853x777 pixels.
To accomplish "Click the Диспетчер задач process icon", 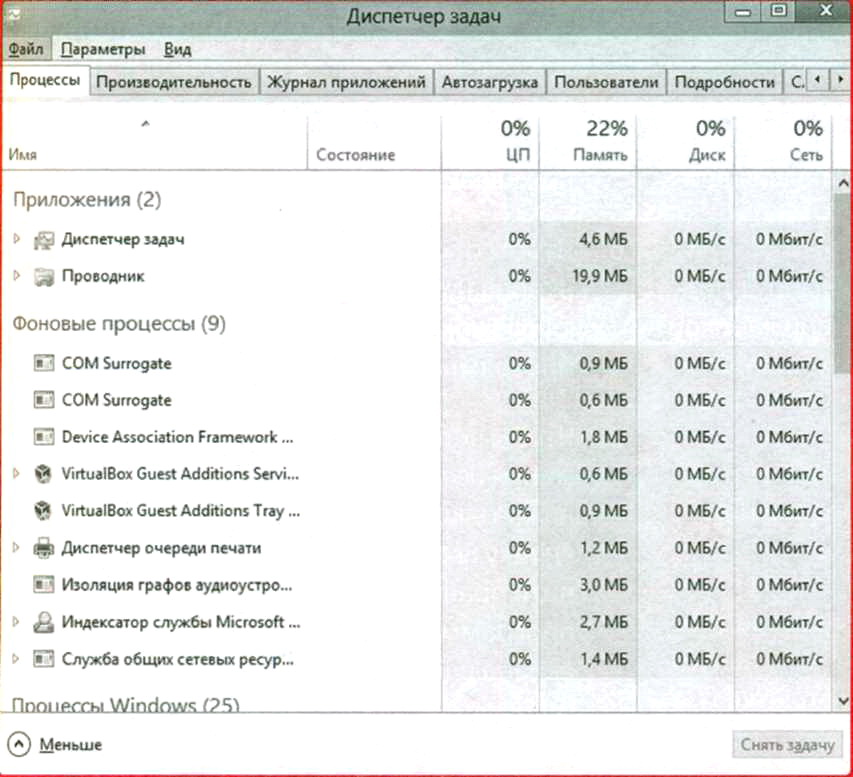I will [43, 240].
